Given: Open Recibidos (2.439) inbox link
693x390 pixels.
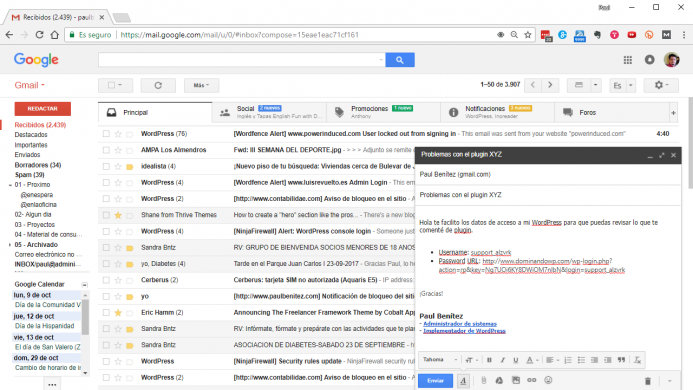Looking at the screenshot, I should click(40, 125).
